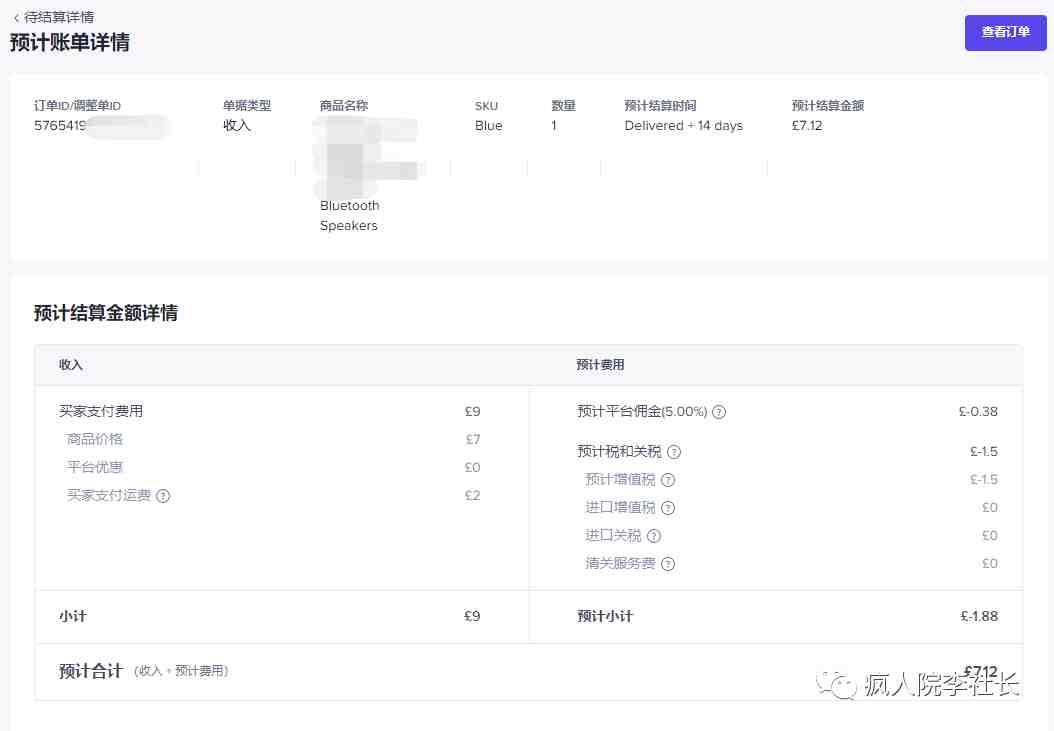Click the £-1.88 预计小计 amount
This screenshot has height=731, width=1054.
point(979,616)
